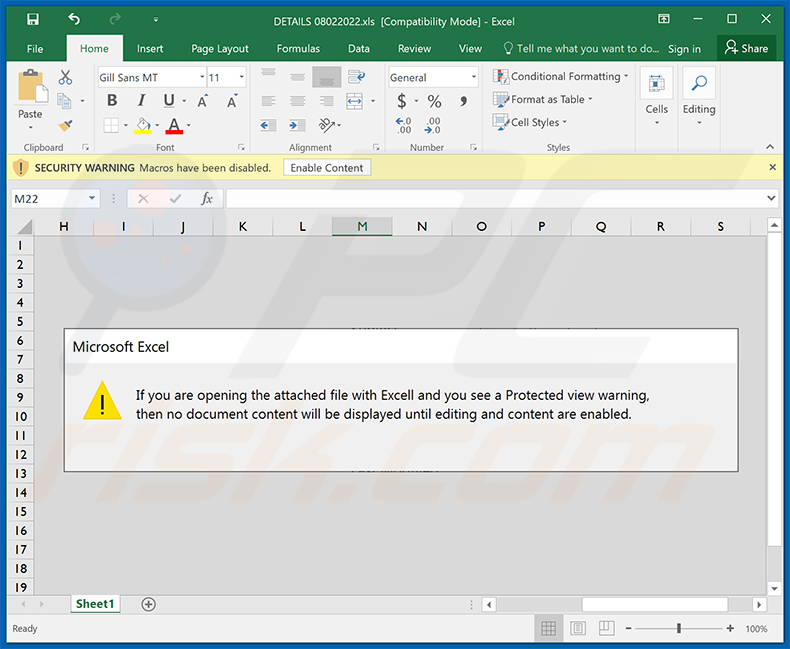Add a new sheet with the plus icon
Screen dimensions: 790x649
coord(149,604)
